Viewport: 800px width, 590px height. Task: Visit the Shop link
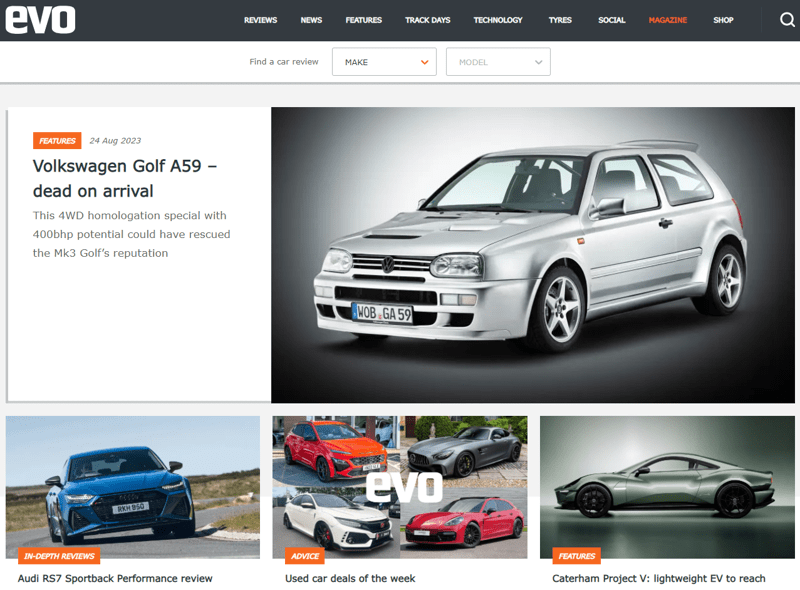click(x=723, y=20)
